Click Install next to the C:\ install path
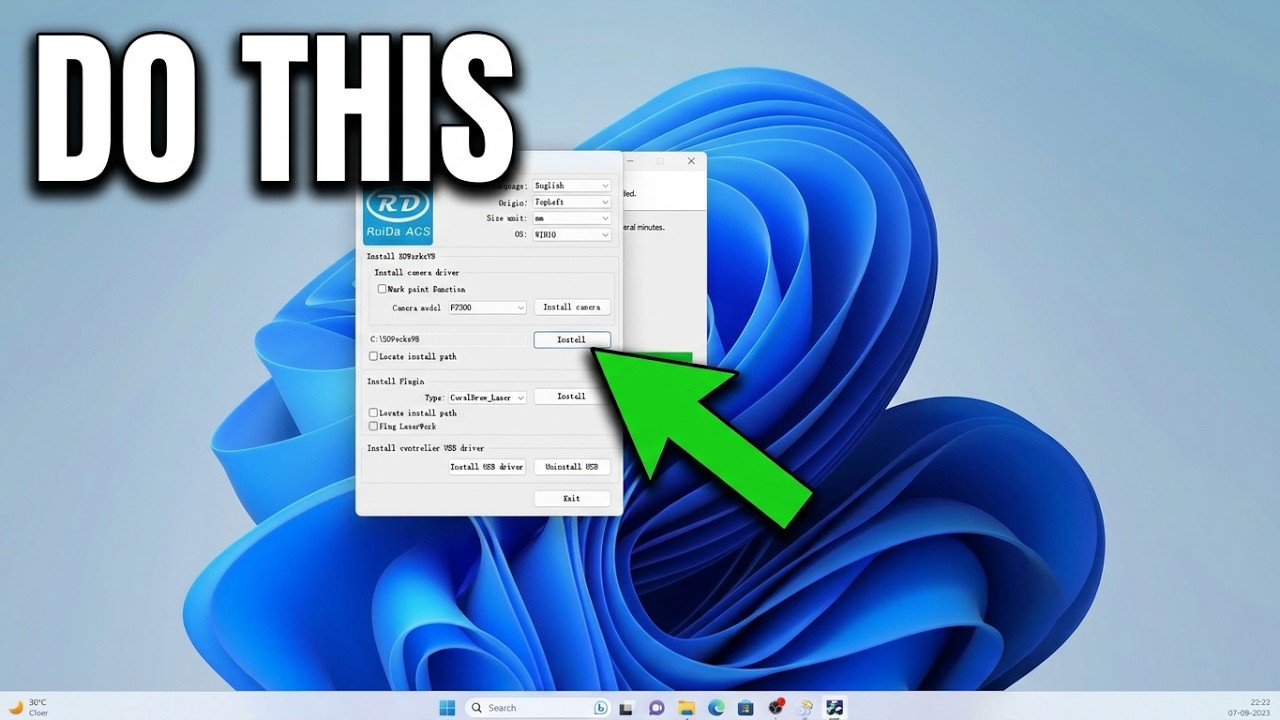This screenshot has width=1280, height=720. pyautogui.click(x=572, y=340)
